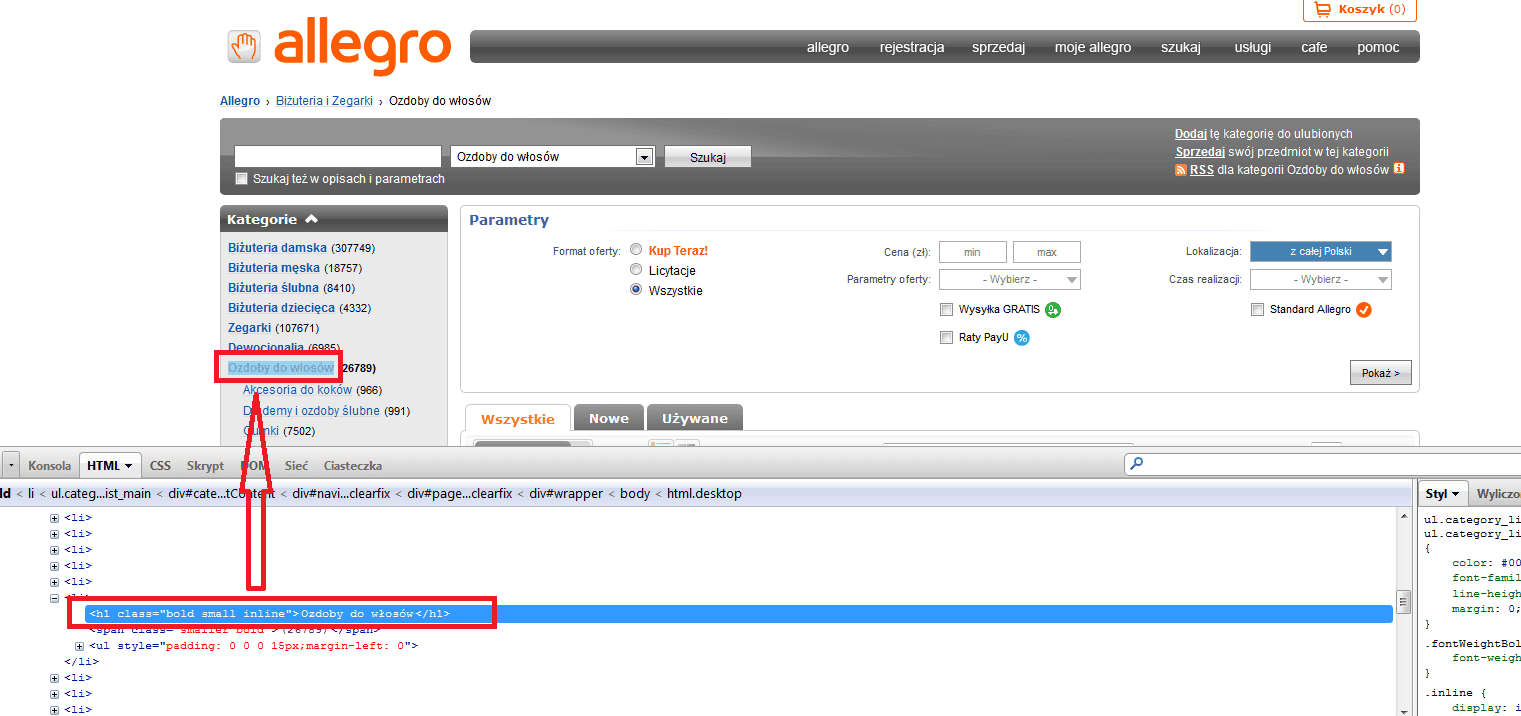Open the 'z całej Polski' location dropdown
Image resolution: width=1521 pixels, height=716 pixels.
pos(1320,252)
